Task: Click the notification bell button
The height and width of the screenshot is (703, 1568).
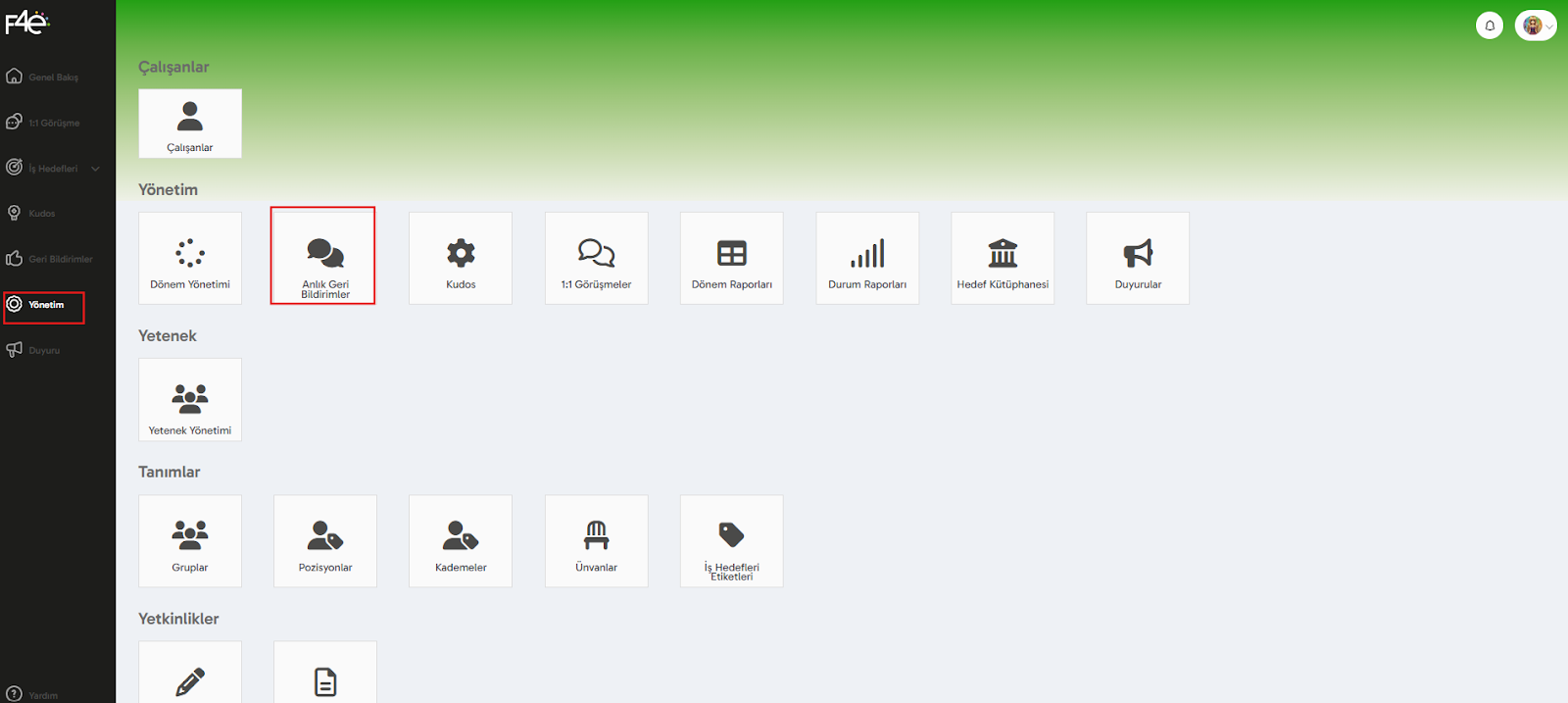Action: pos(1490,25)
